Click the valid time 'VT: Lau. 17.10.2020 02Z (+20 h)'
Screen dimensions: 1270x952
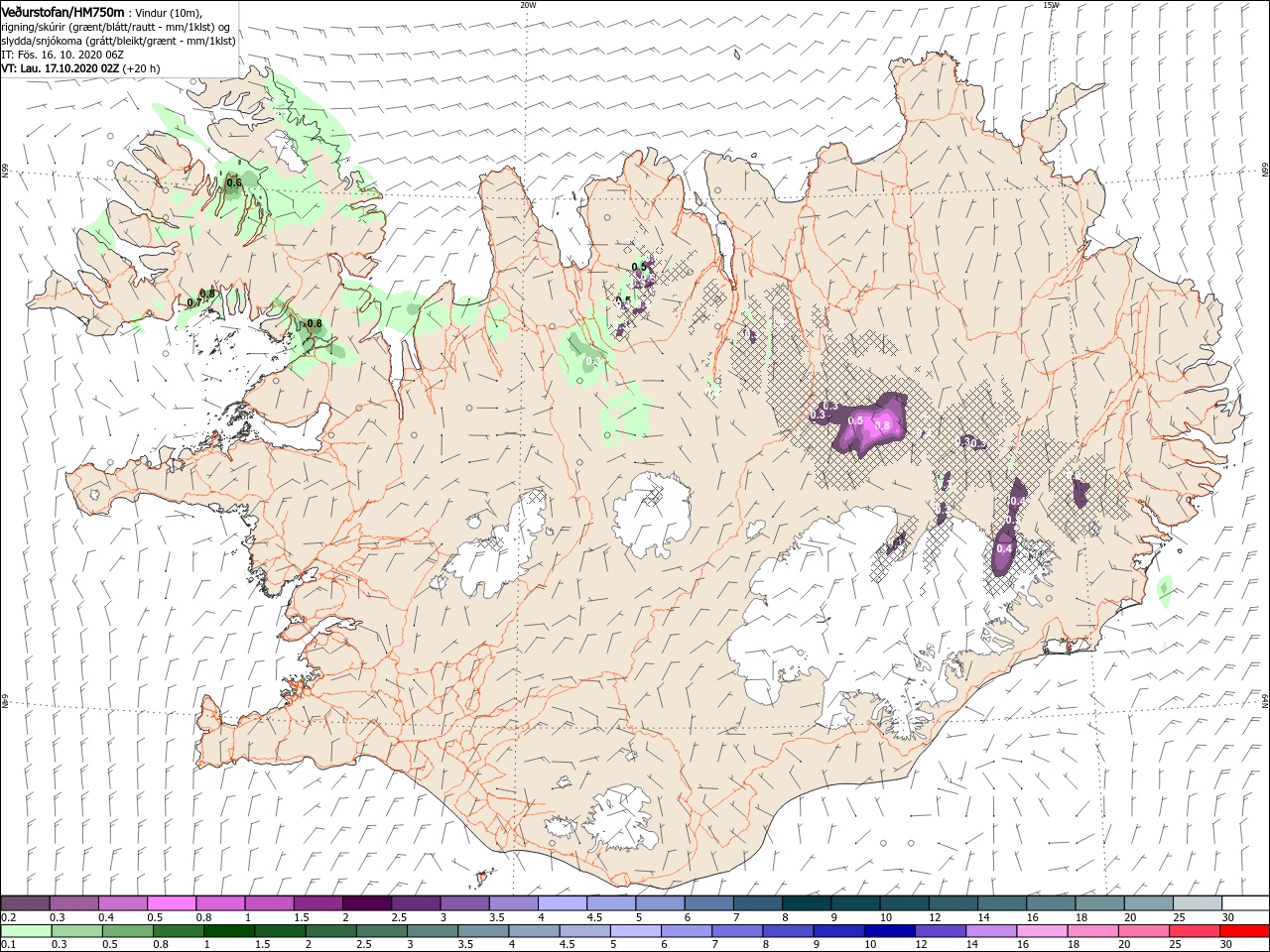80,68
